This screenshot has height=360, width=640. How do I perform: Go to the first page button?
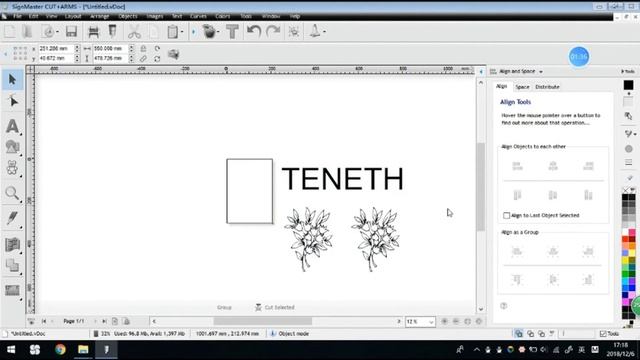[44, 321]
